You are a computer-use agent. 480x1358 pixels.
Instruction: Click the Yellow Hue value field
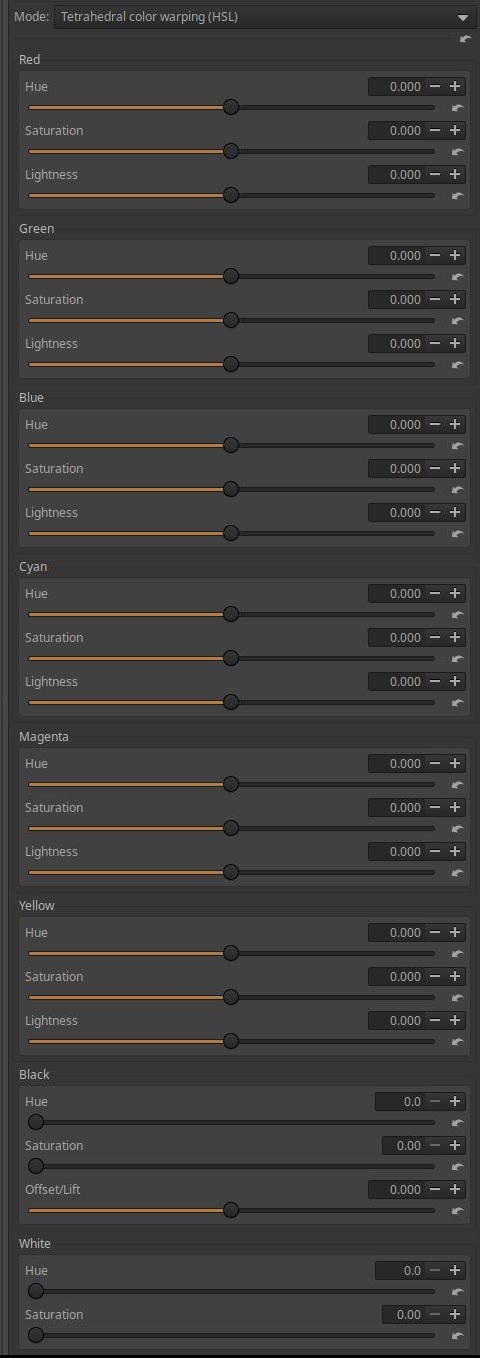point(397,933)
